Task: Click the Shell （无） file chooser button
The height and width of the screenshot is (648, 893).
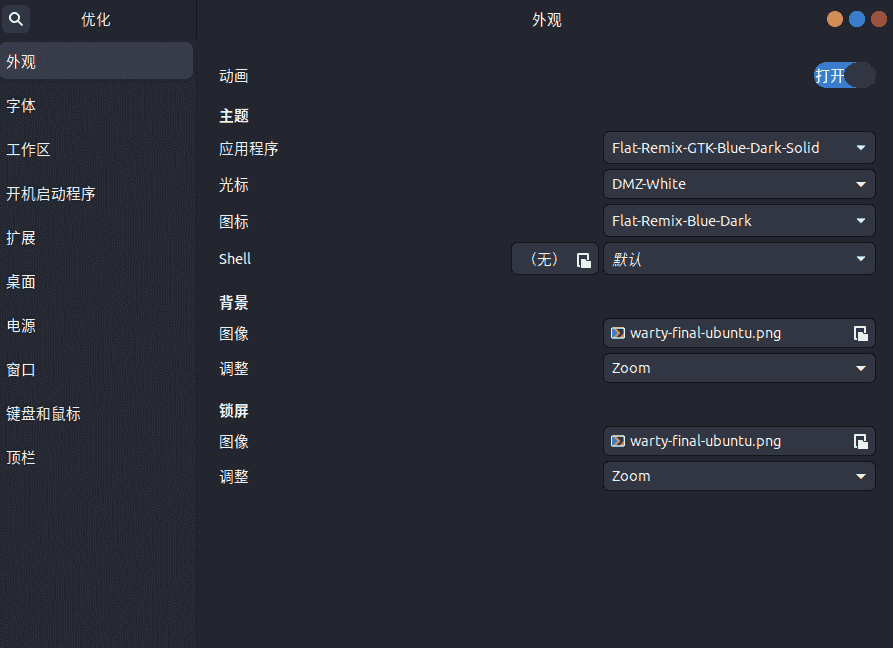Action: pos(545,259)
